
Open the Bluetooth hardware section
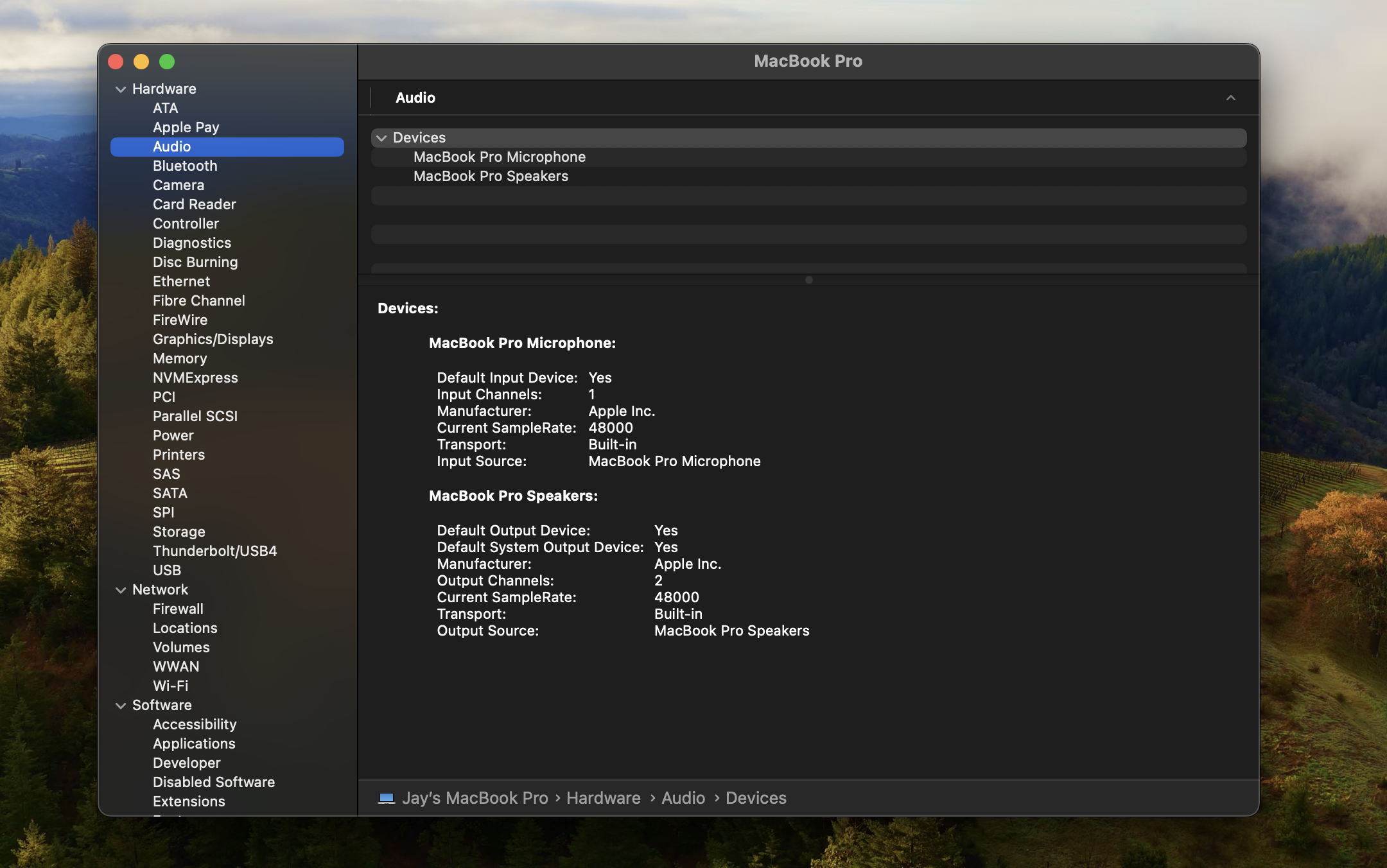point(185,166)
